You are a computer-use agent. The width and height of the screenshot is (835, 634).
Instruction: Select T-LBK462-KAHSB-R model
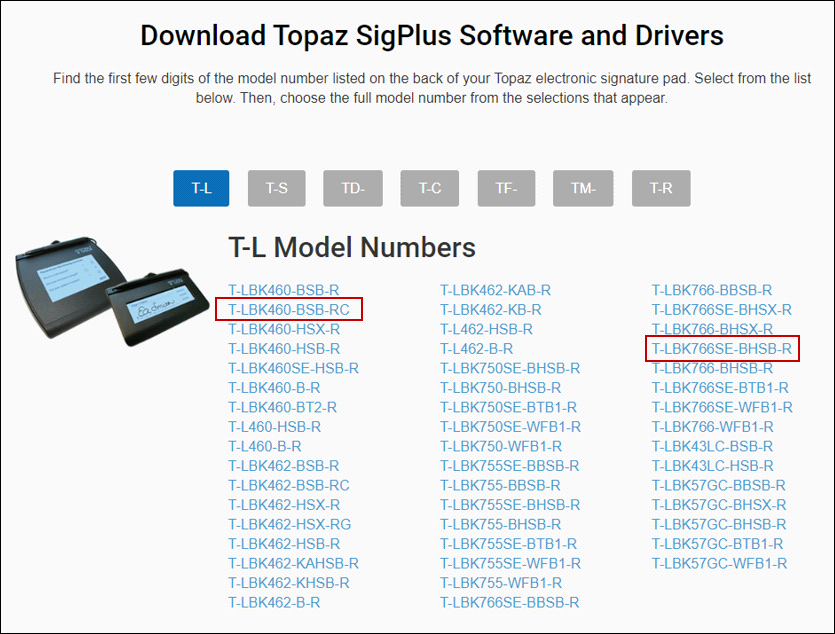pos(294,564)
